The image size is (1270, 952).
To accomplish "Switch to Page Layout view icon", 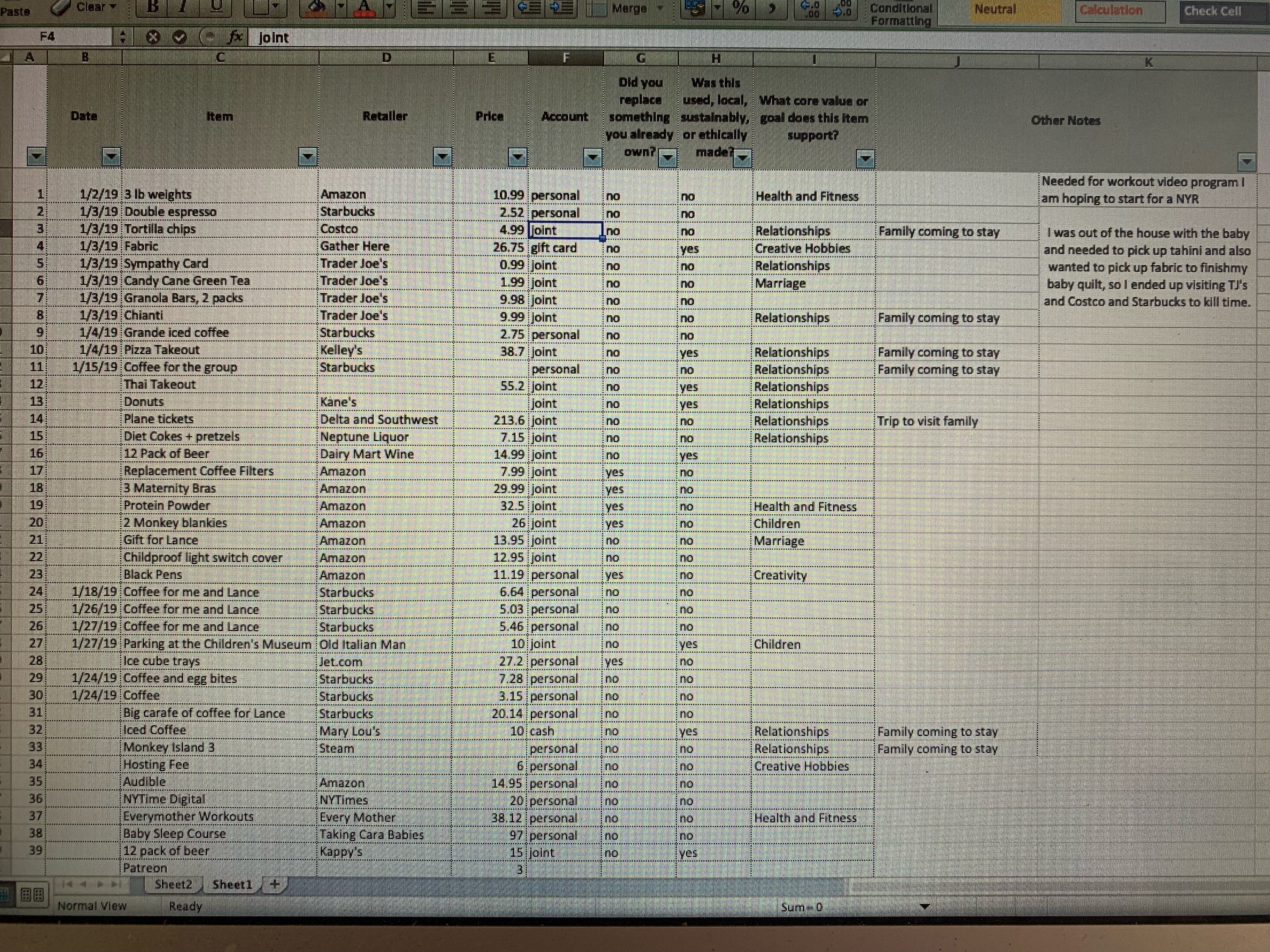I will 32,894.
